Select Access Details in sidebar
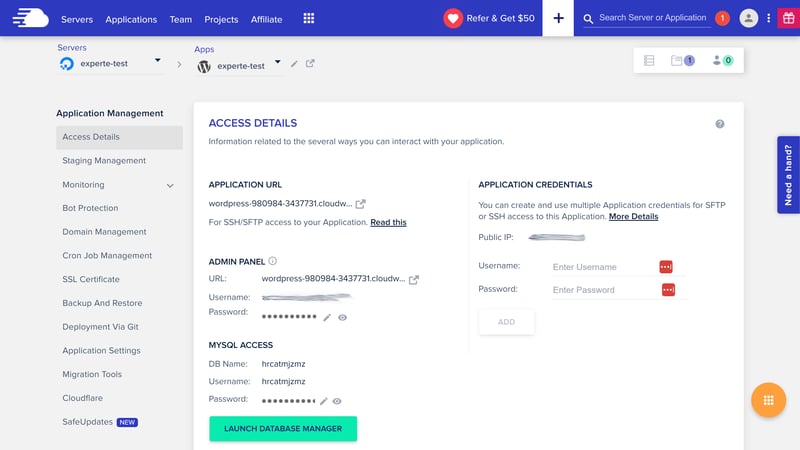The image size is (800, 450). point(119,137)
